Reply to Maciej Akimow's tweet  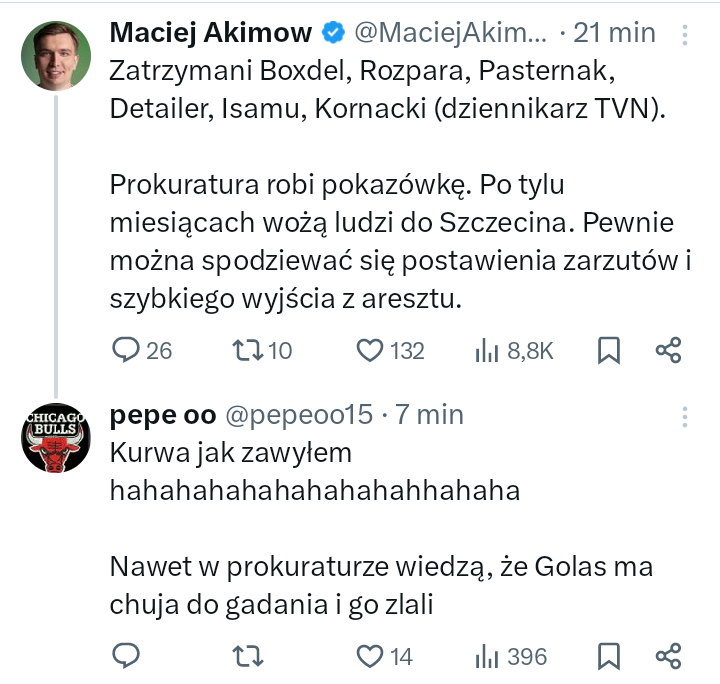point(126,350)
